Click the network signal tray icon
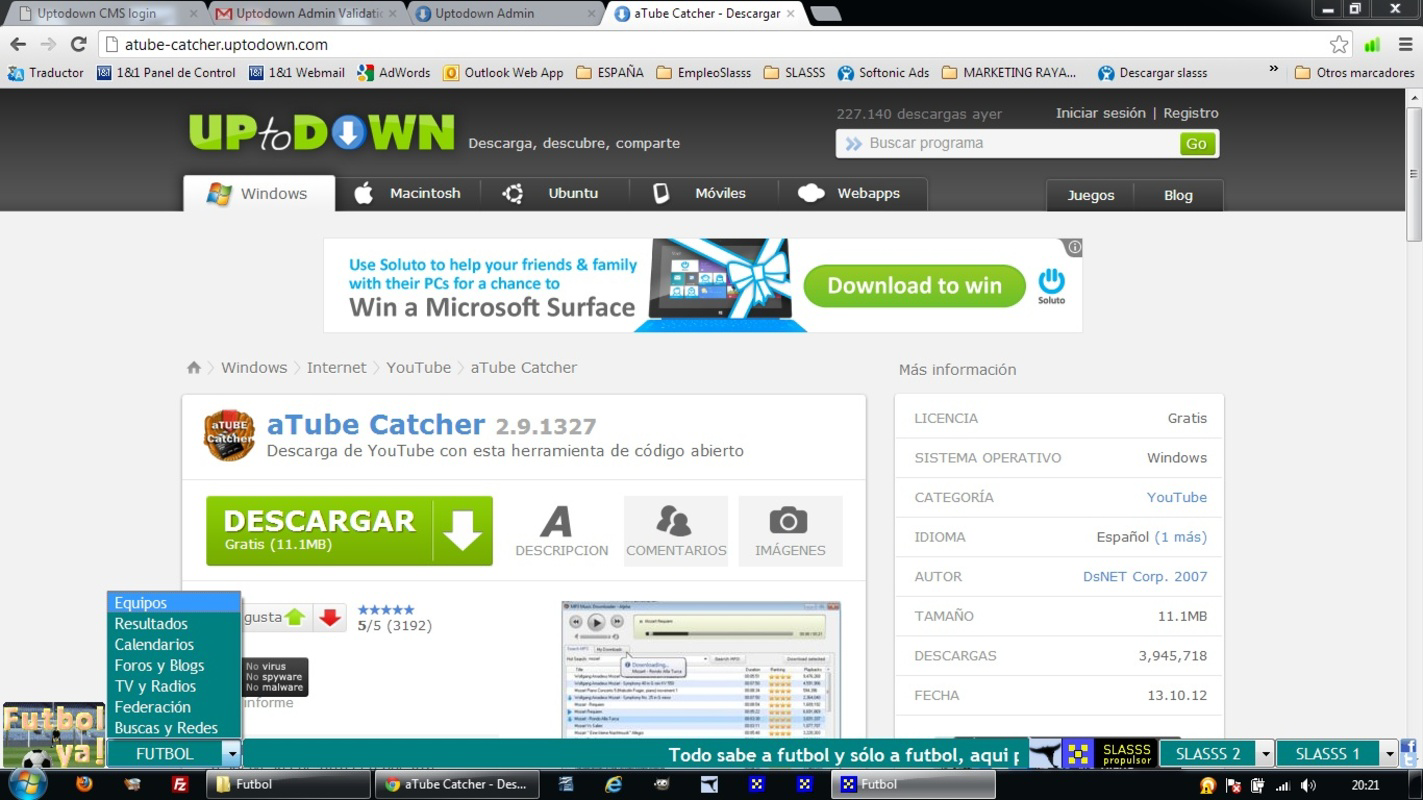Image resolution: width=1423 pixels, height=800 pixels. (1282, 785)
